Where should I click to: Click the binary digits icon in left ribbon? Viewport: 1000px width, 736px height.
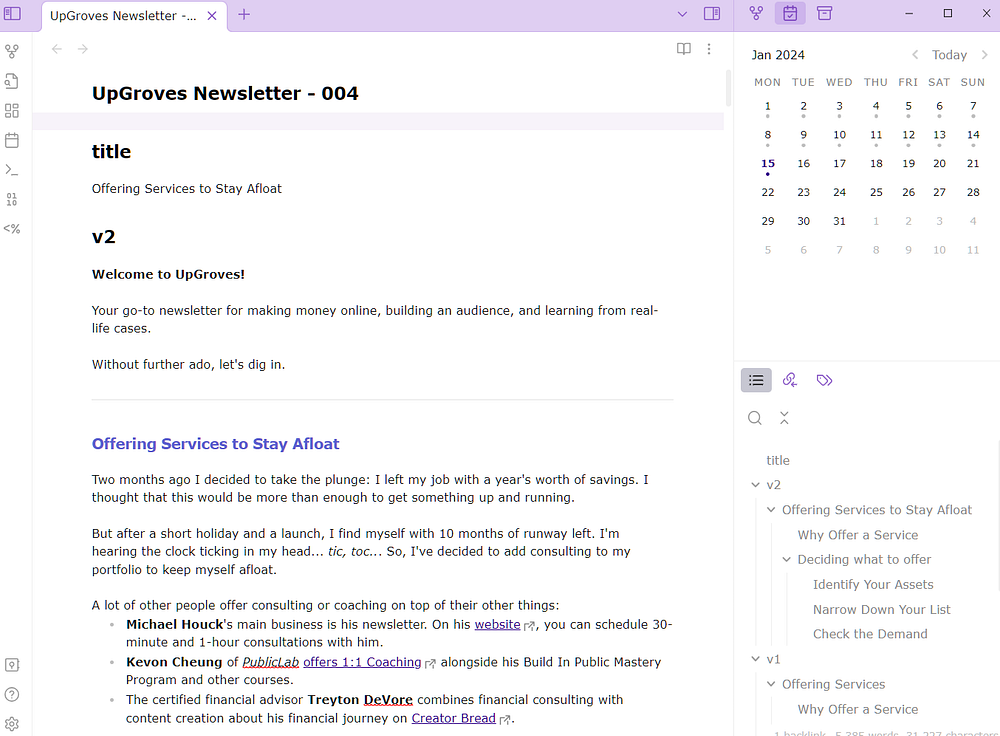(x=12, y=200)
